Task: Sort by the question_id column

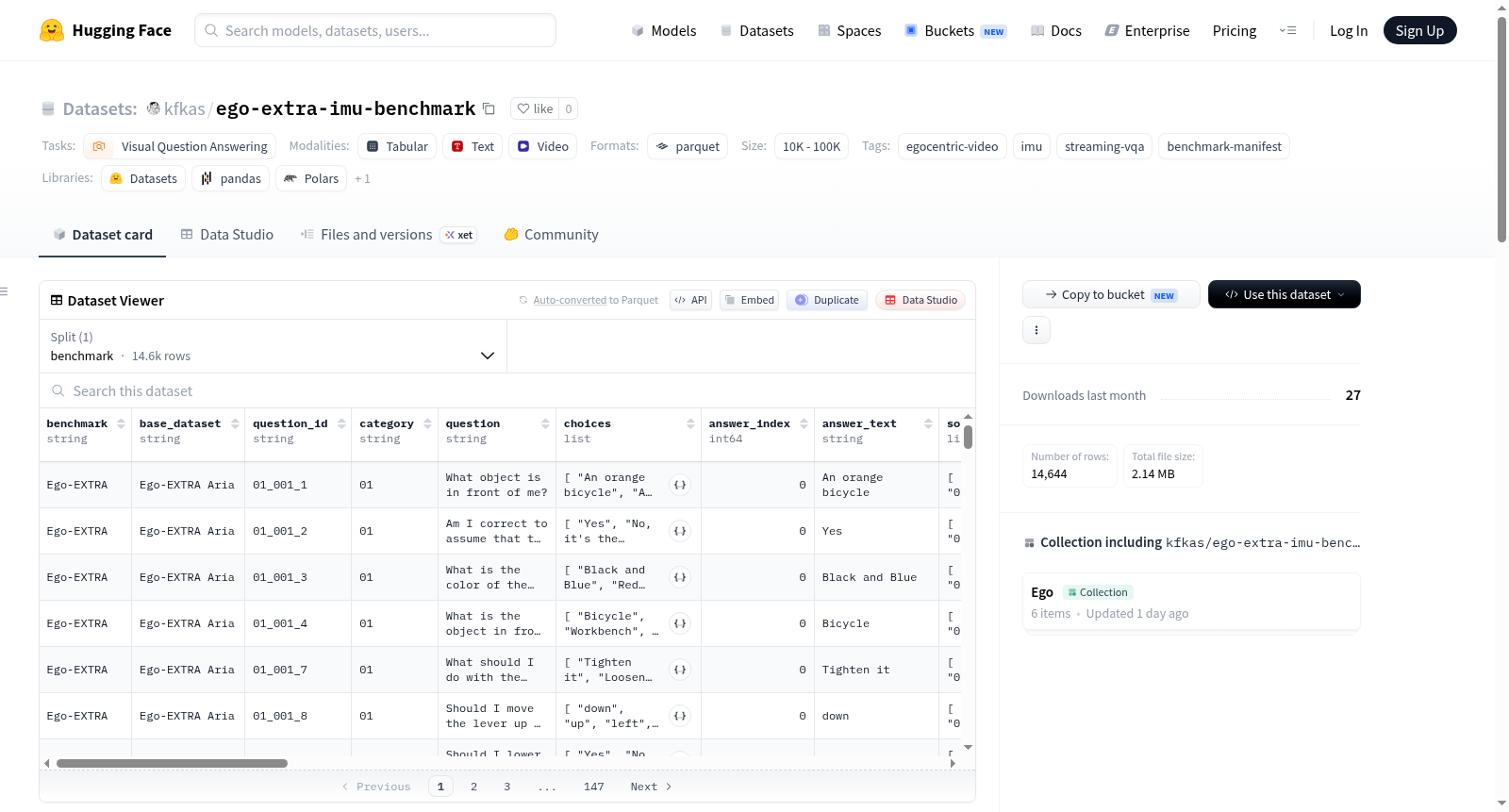Action: point(341,424)
